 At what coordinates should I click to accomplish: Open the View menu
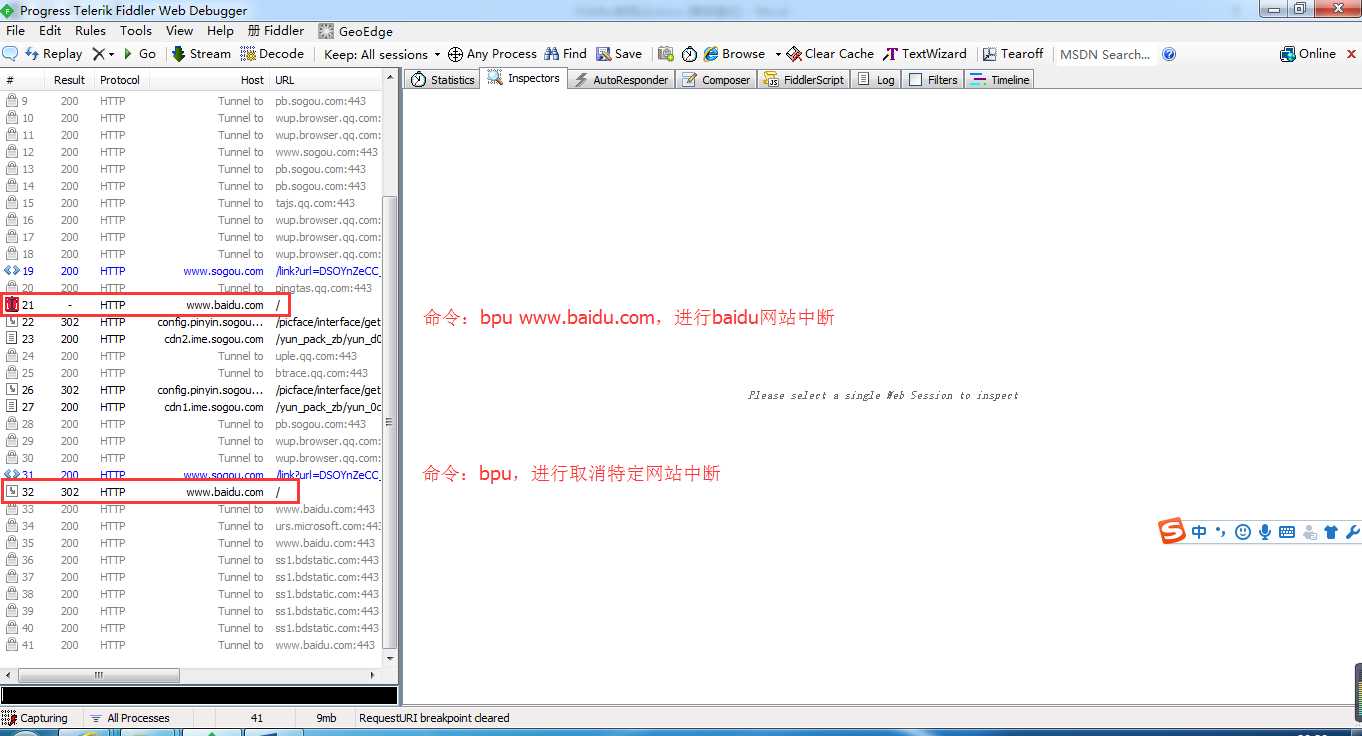pos(180,31)
